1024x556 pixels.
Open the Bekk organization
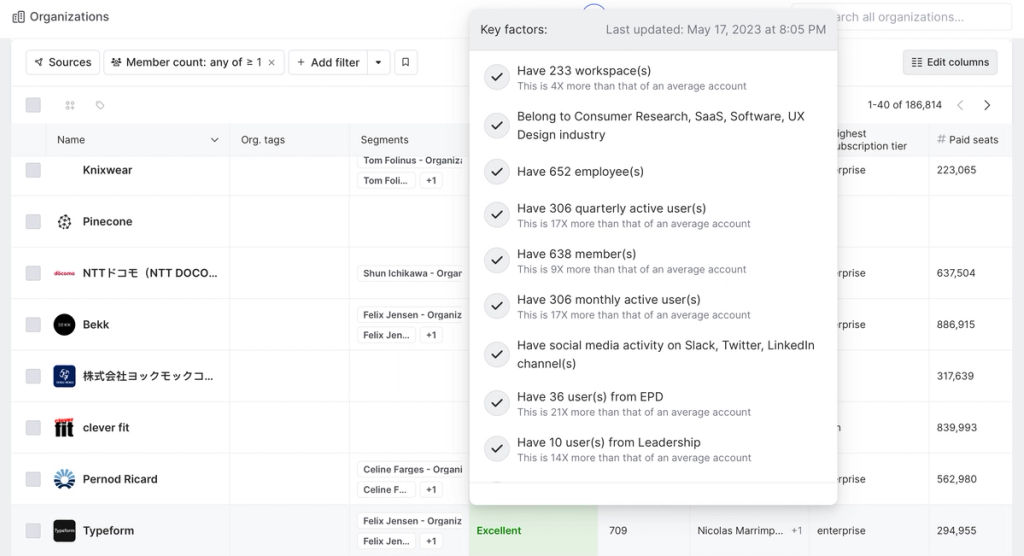(x=95, y=325)
